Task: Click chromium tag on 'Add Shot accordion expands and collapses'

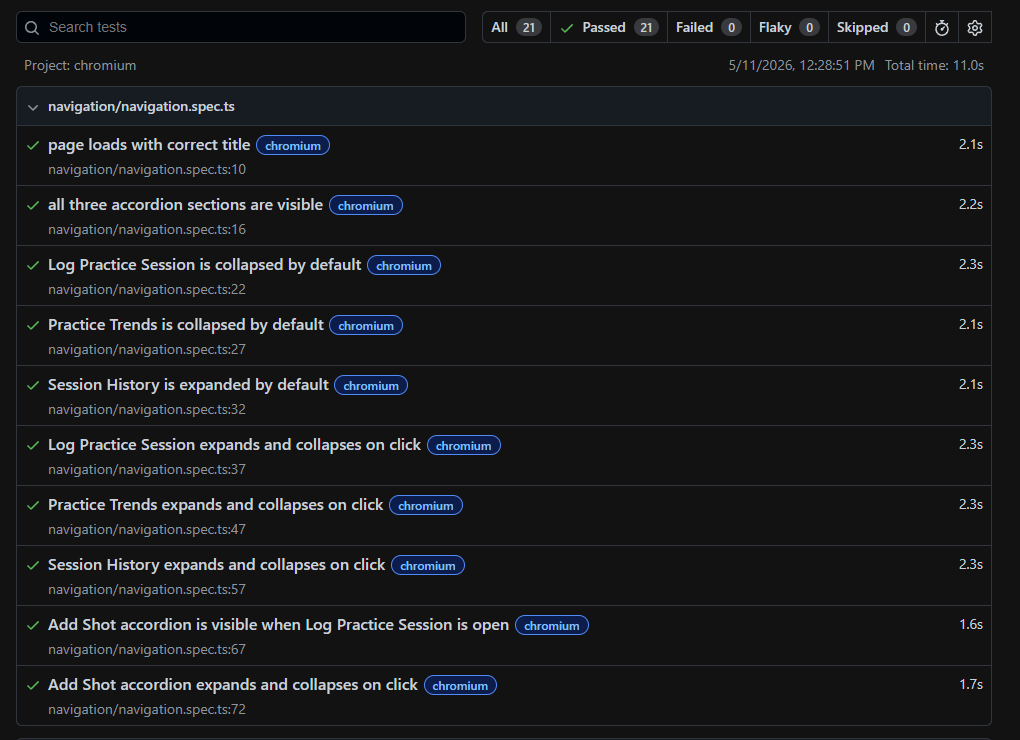Action: point(460,685)
